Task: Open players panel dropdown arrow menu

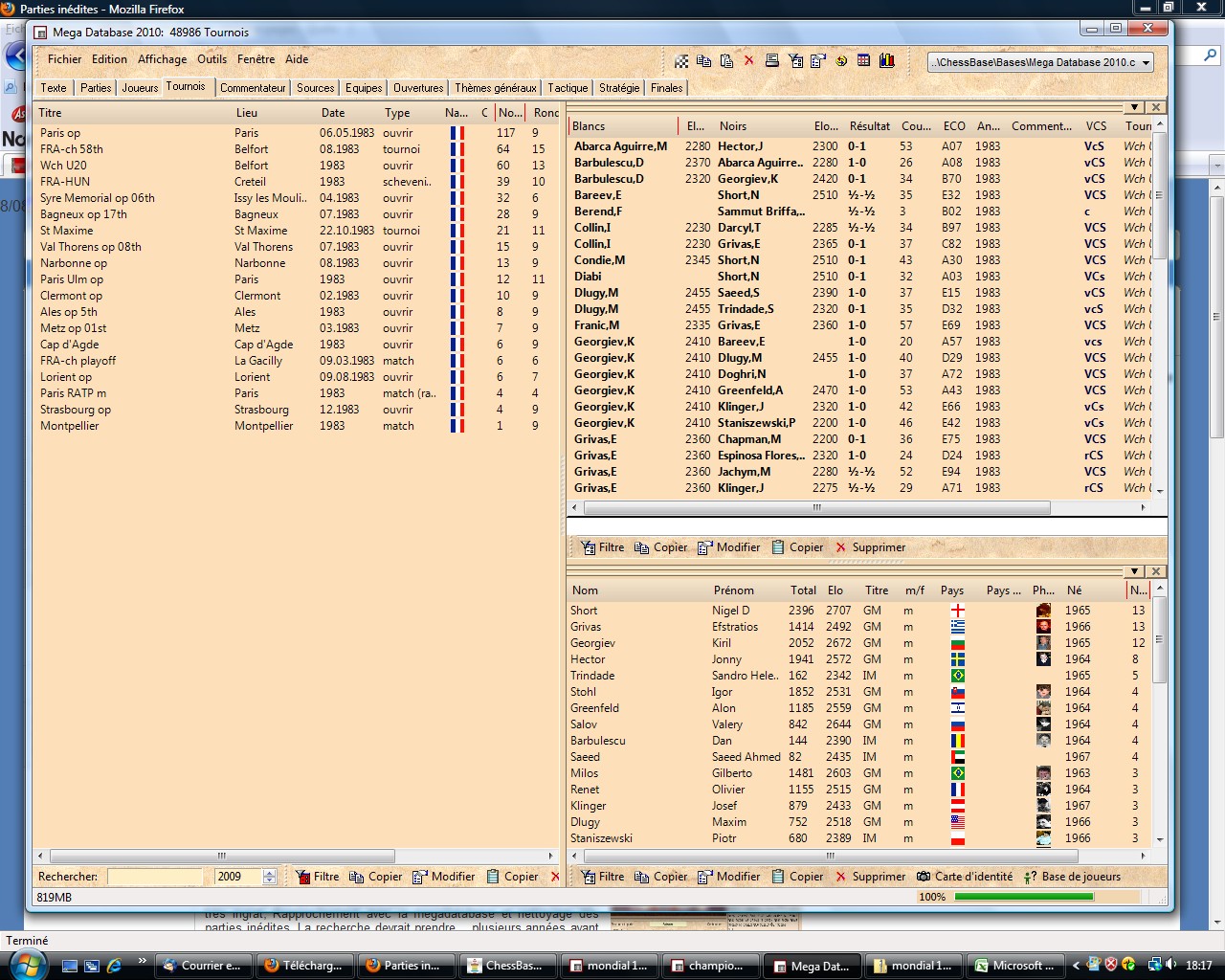Action: coord(1134,571)
